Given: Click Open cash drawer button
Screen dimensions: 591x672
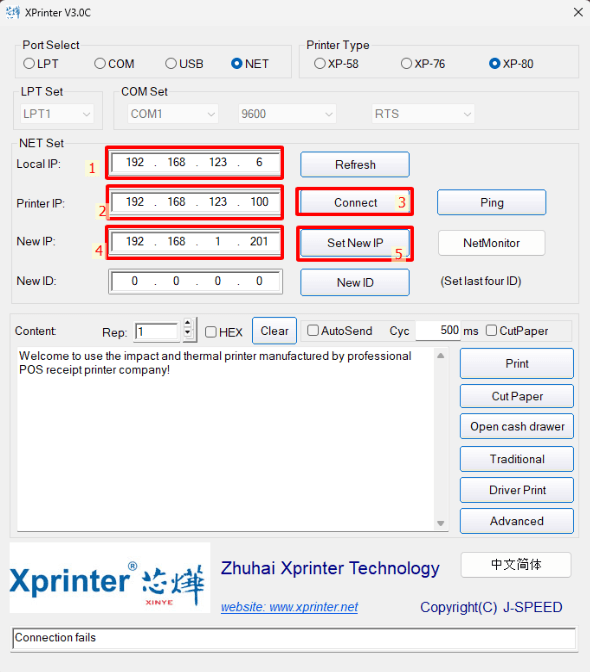Looking at the screenshot, I should tap(517, 426).
